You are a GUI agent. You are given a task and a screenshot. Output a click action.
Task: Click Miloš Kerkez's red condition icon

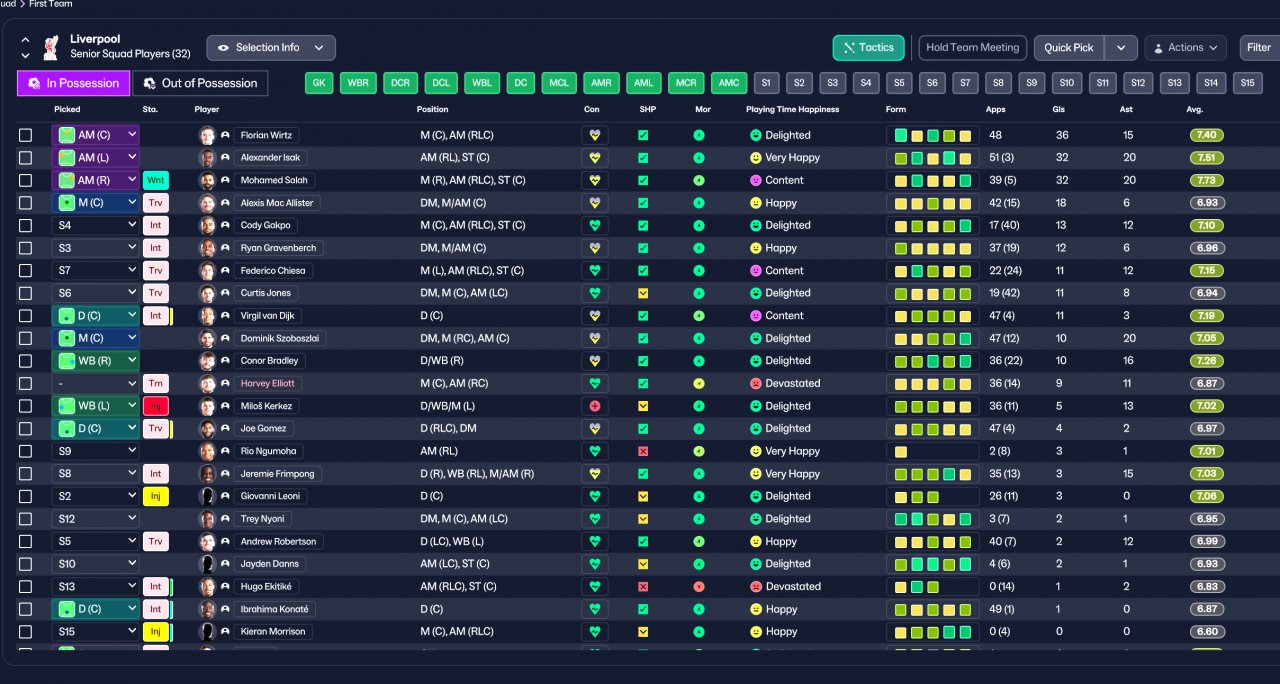(595, 406)
